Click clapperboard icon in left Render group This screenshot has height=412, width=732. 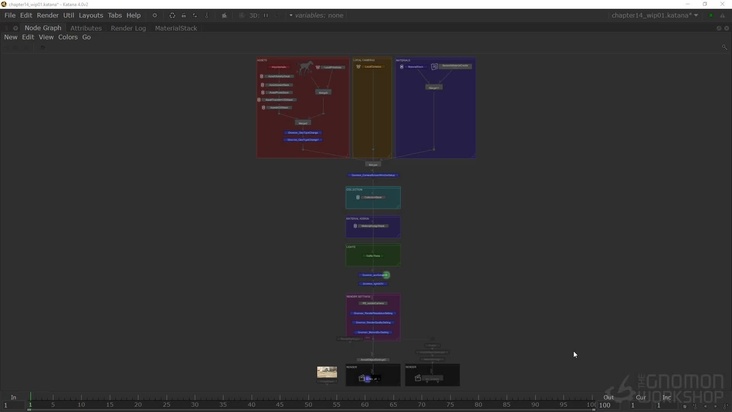click(x=362, y=378)
